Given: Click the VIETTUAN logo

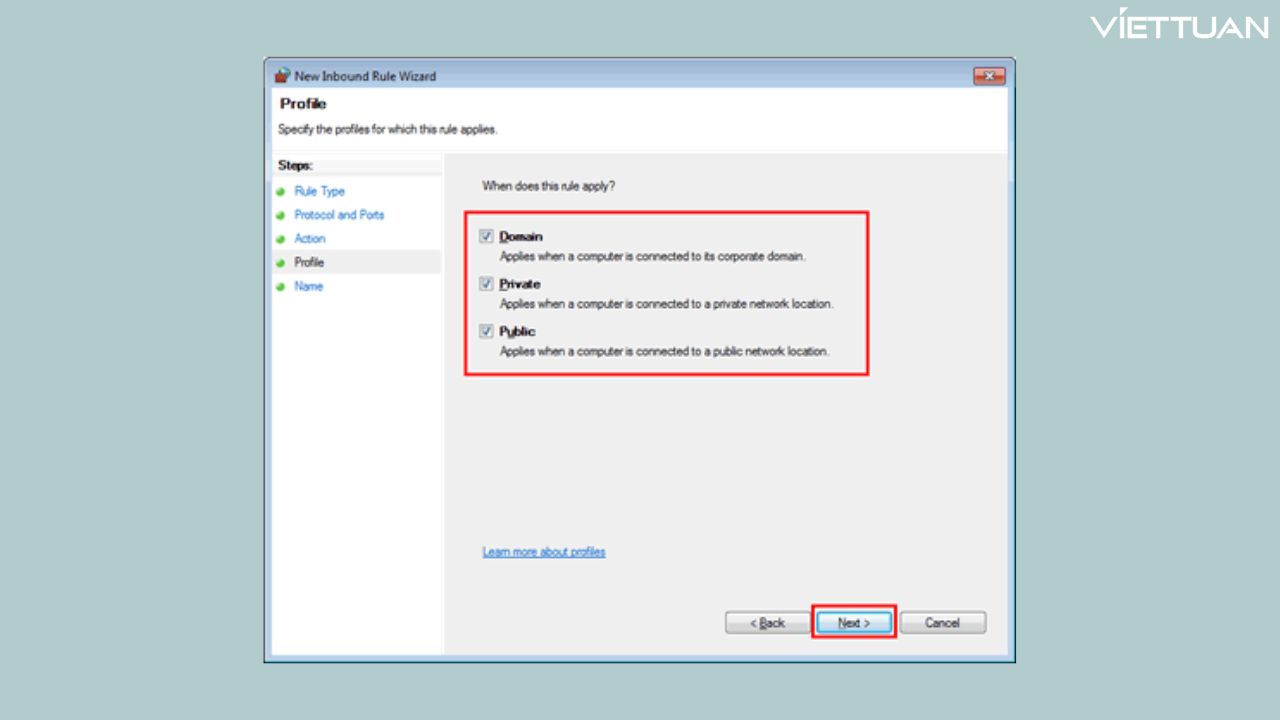Looking at the screenshot, I should [1179, 26].
